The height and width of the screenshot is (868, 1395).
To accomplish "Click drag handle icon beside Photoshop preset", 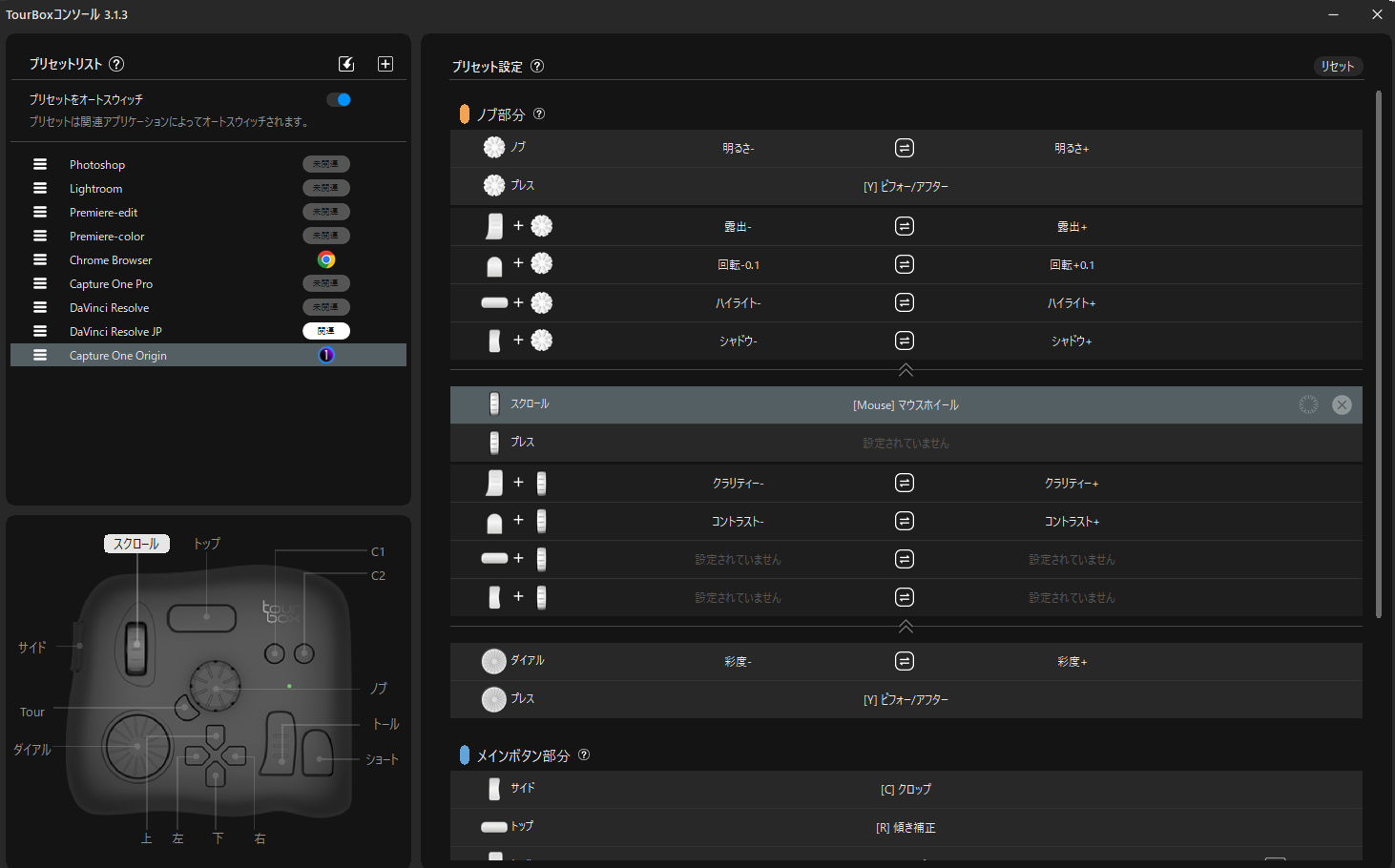I will 40,164.
